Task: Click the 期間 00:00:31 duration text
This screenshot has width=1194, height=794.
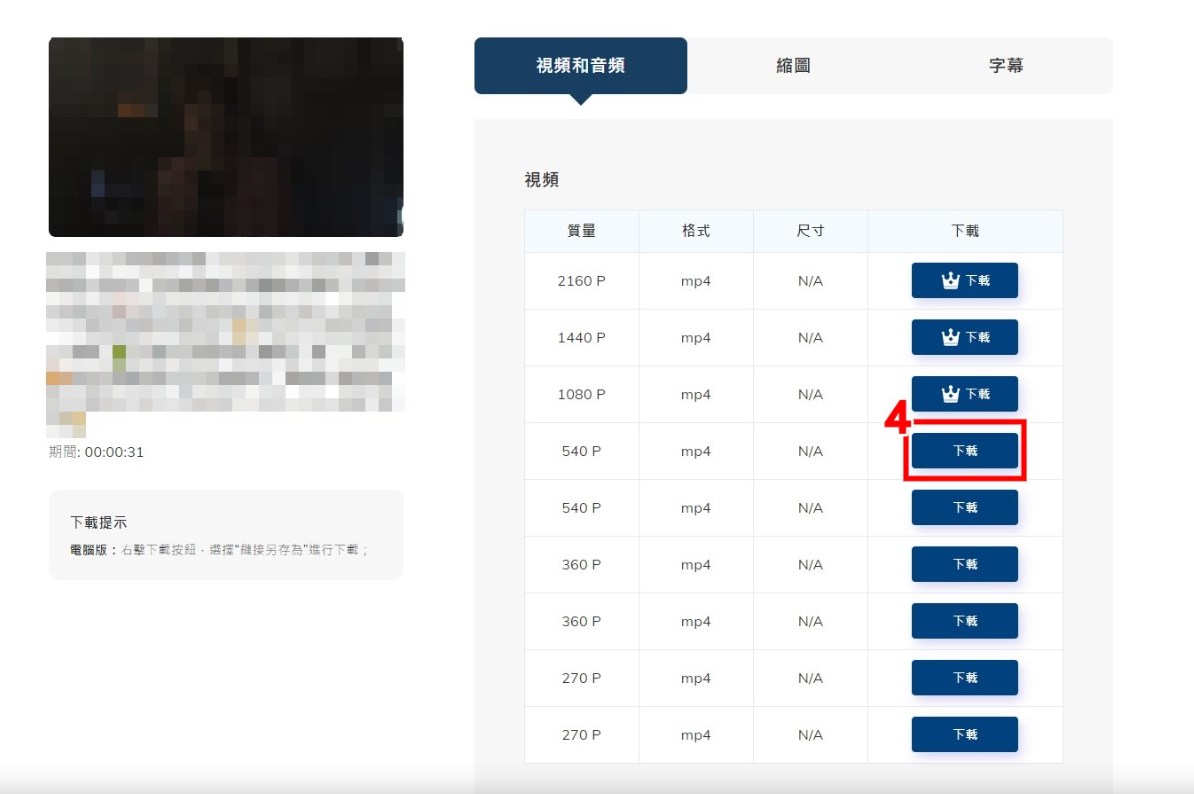Action: (x=97, y=452)
